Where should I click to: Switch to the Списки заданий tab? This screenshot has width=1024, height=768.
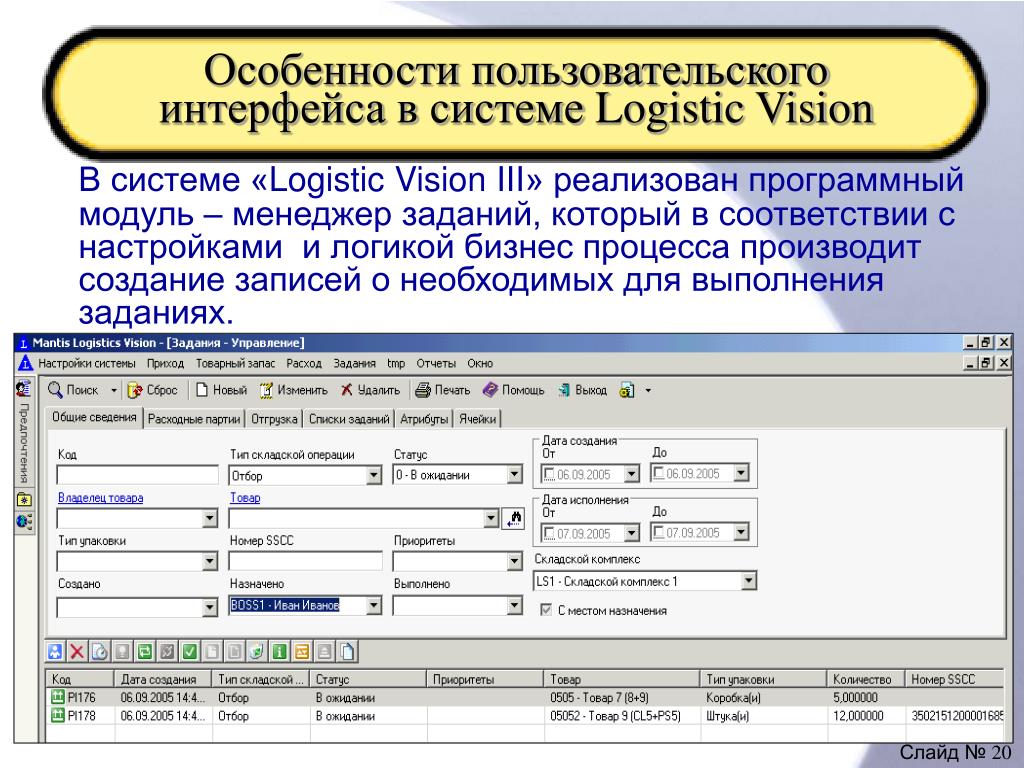[x=349, y=419]
